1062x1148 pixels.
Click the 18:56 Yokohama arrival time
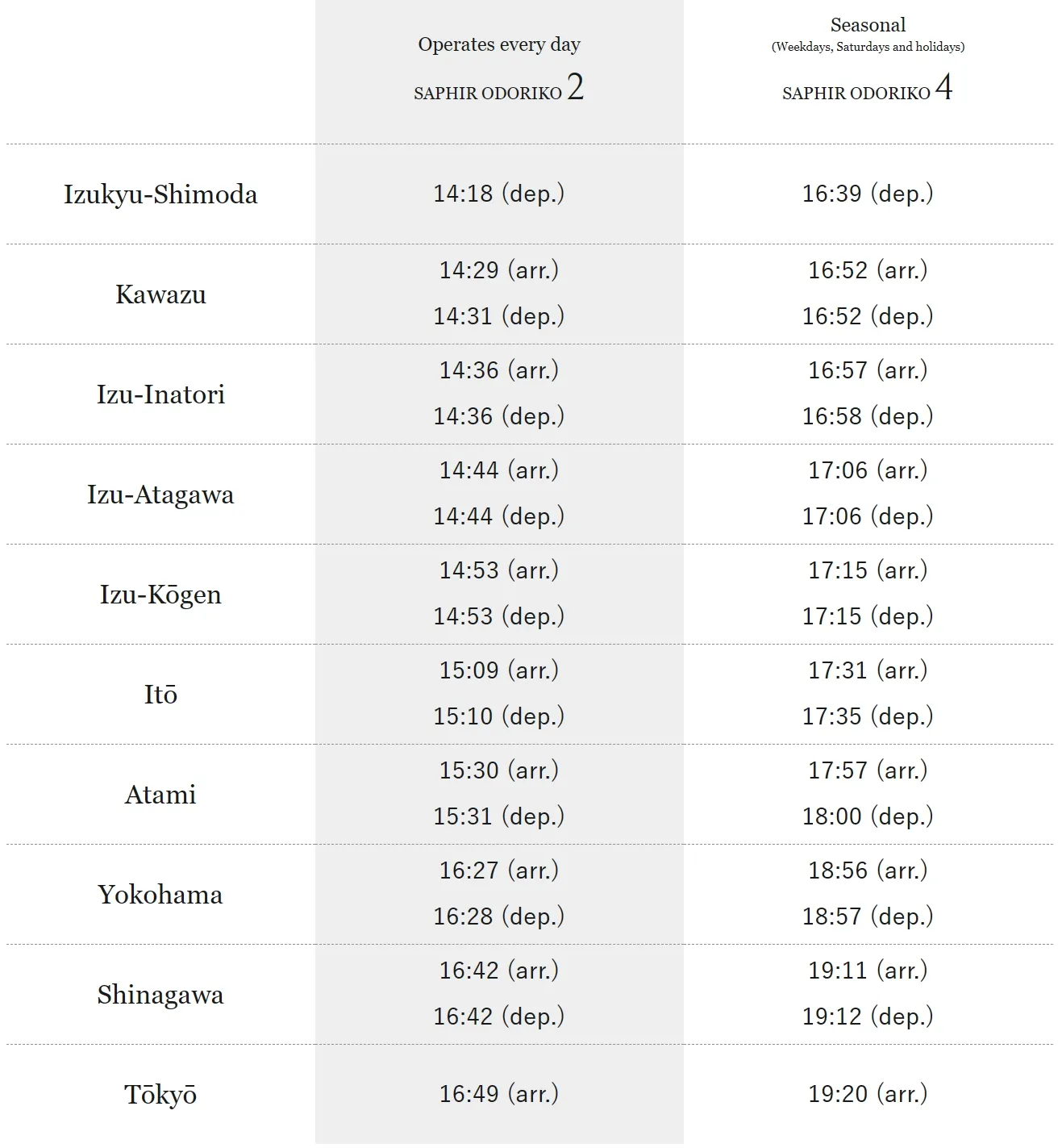pyautogui.click(x=868, y=870)
